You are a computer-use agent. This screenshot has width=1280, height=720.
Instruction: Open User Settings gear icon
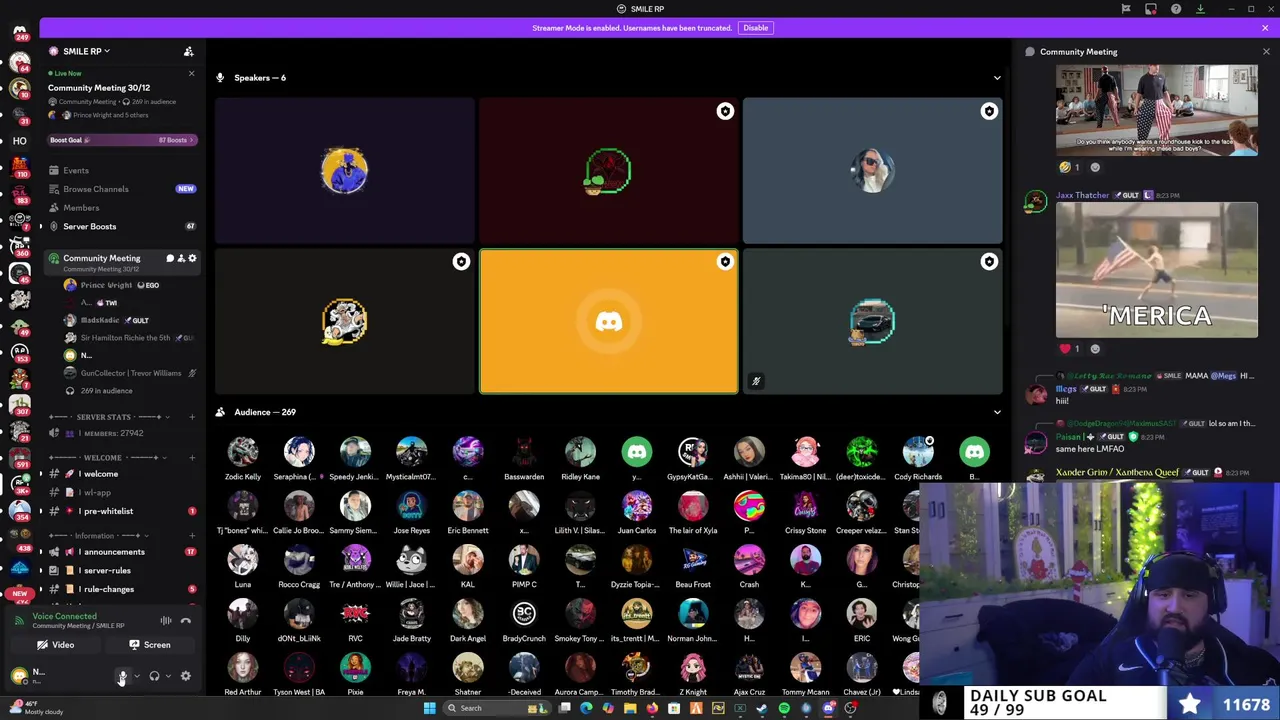coord(185,677)
